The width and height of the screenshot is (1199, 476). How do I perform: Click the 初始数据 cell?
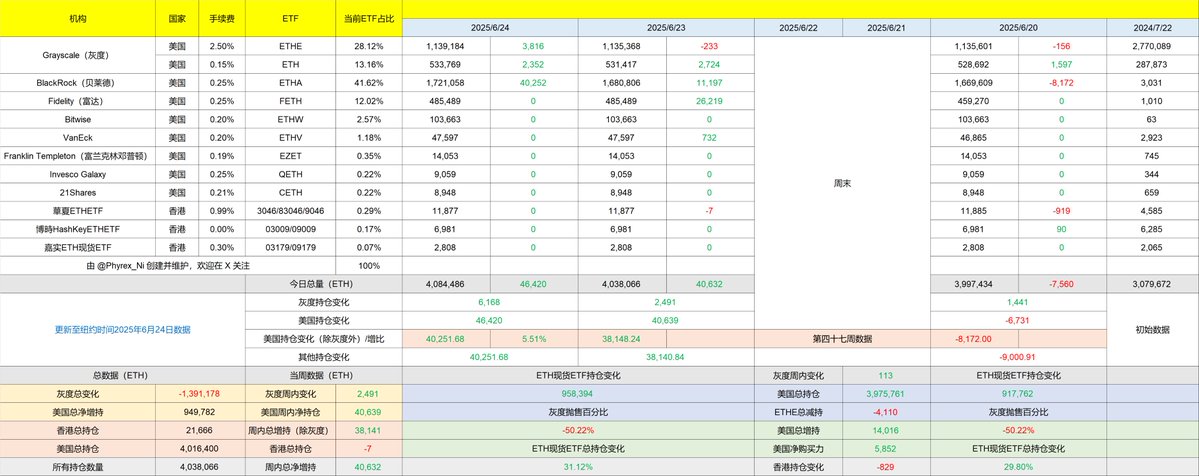coord(1153,330)
